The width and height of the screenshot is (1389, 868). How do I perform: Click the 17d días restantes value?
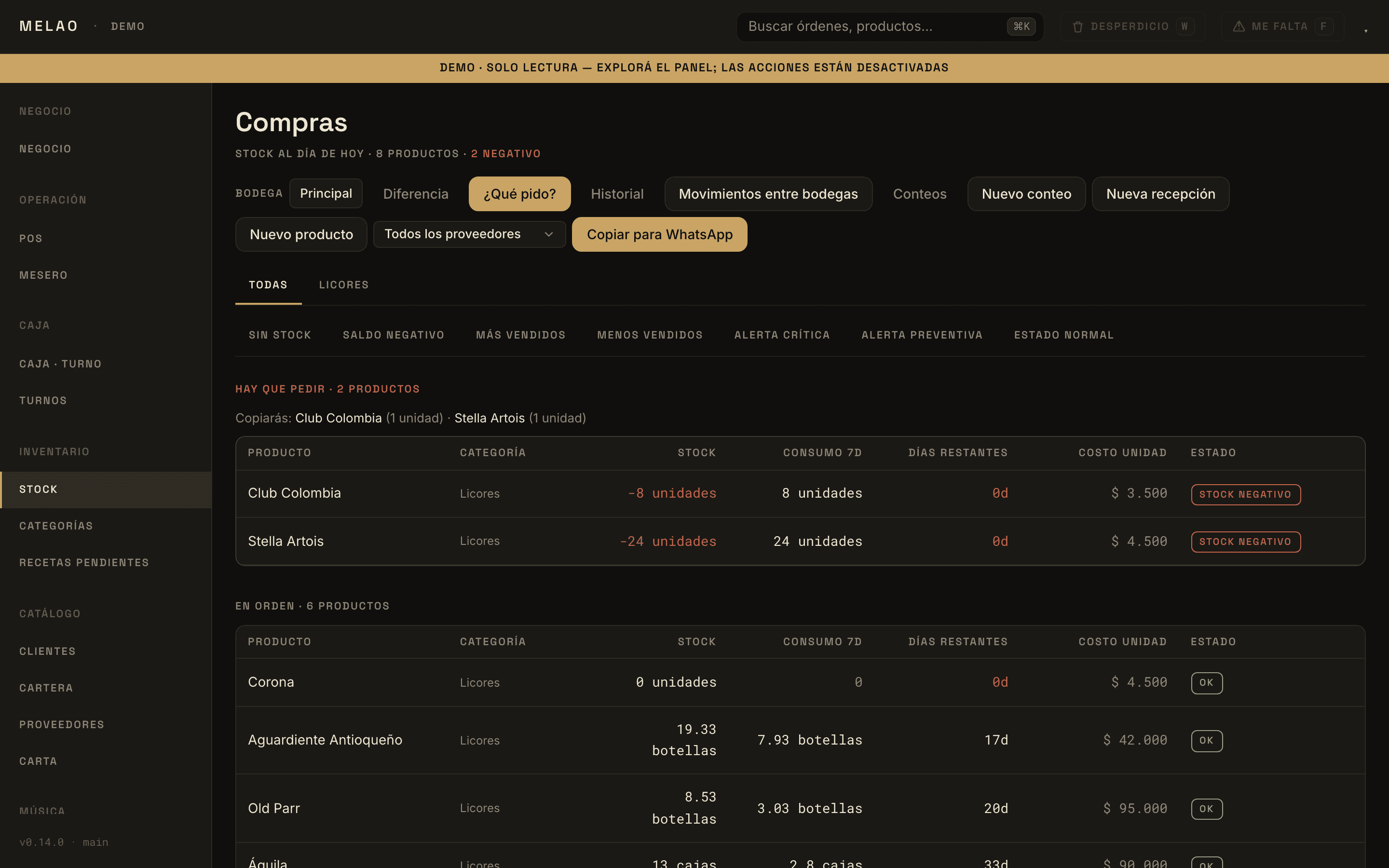[996, 740]
